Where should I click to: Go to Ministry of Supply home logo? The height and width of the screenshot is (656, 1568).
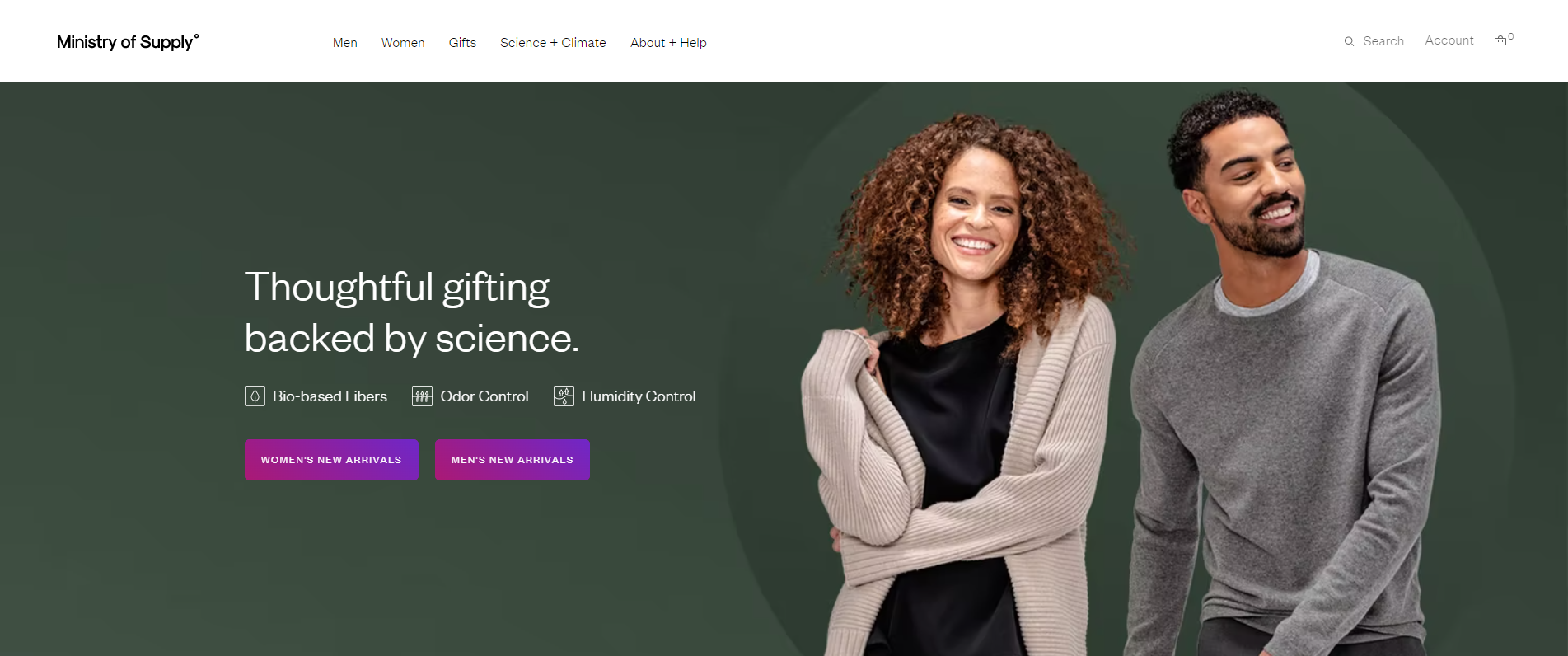click(x=128, y=42)
